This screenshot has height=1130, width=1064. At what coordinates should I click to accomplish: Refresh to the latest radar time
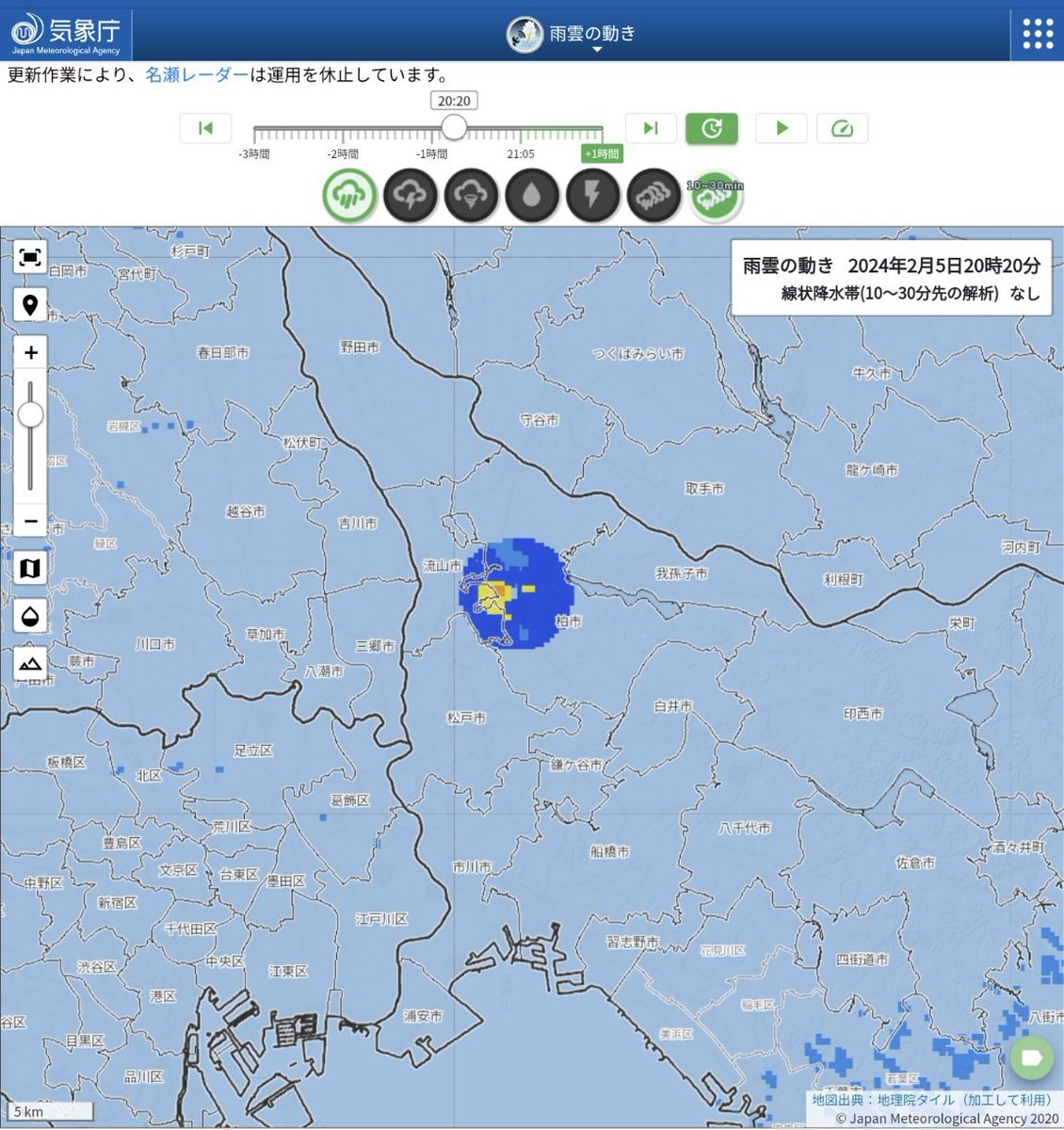(x=712, y=128)
